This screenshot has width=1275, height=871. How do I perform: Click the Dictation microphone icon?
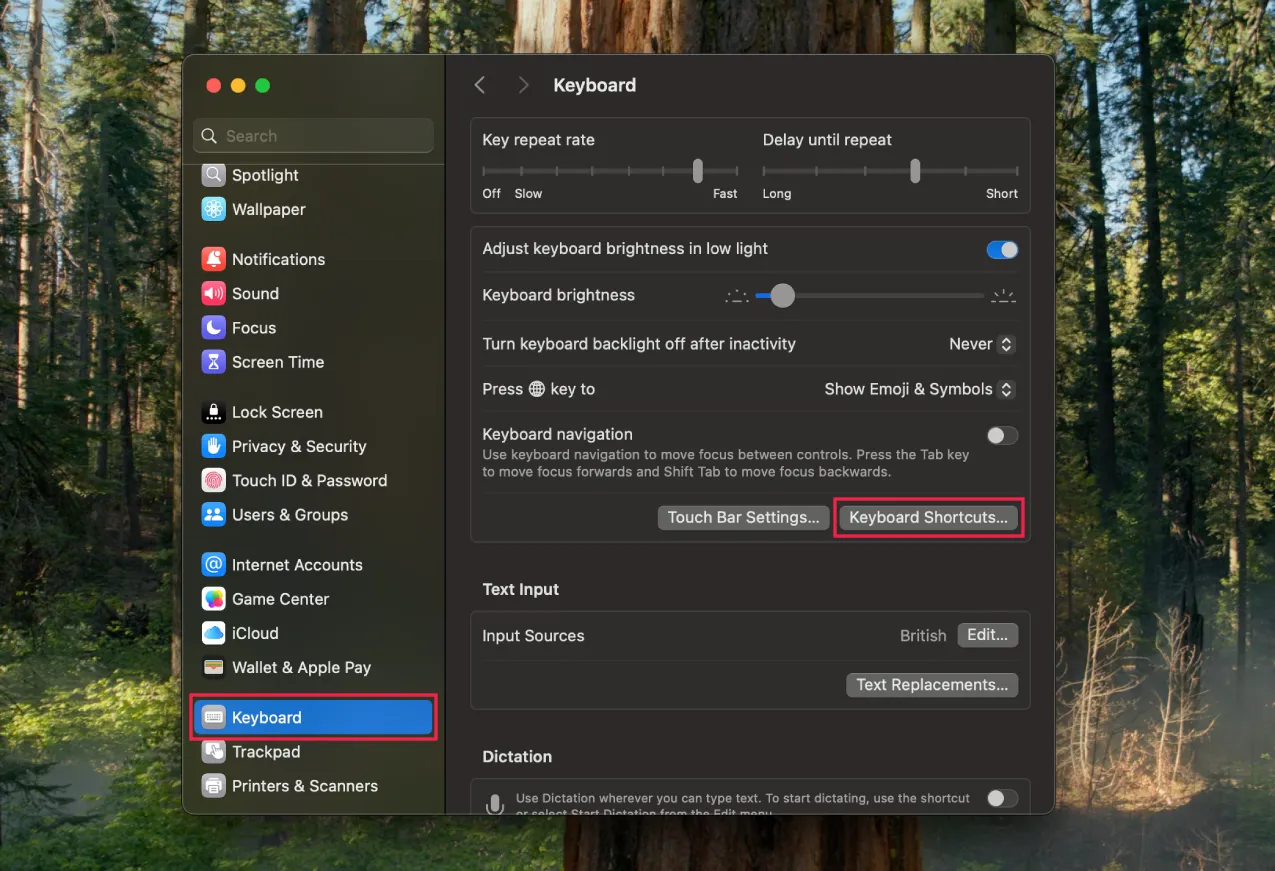(493, 804)
